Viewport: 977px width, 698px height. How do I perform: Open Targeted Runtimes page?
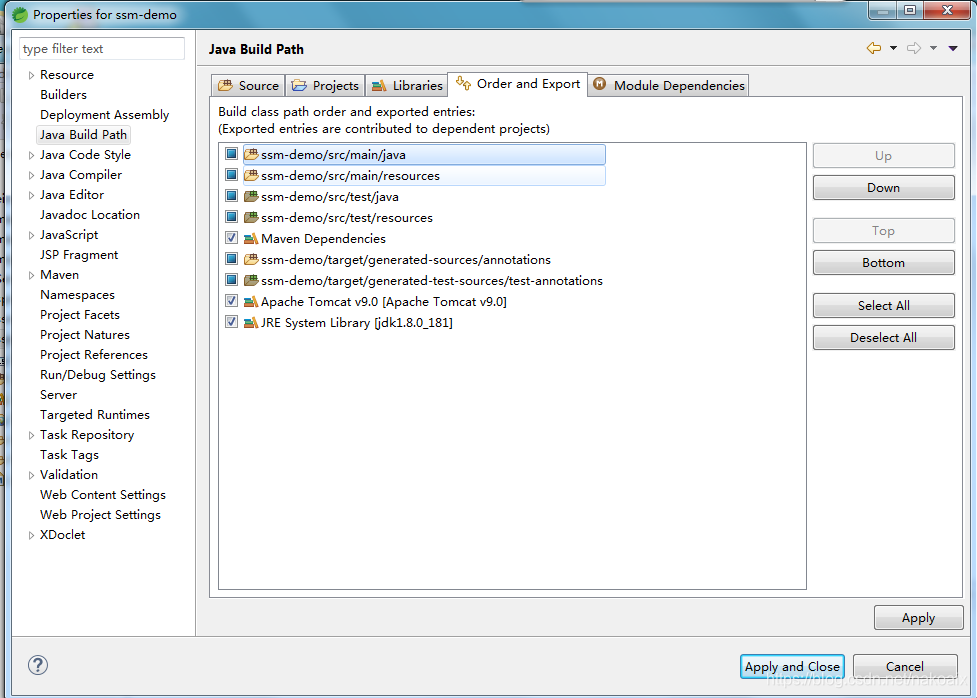point(95,414)
